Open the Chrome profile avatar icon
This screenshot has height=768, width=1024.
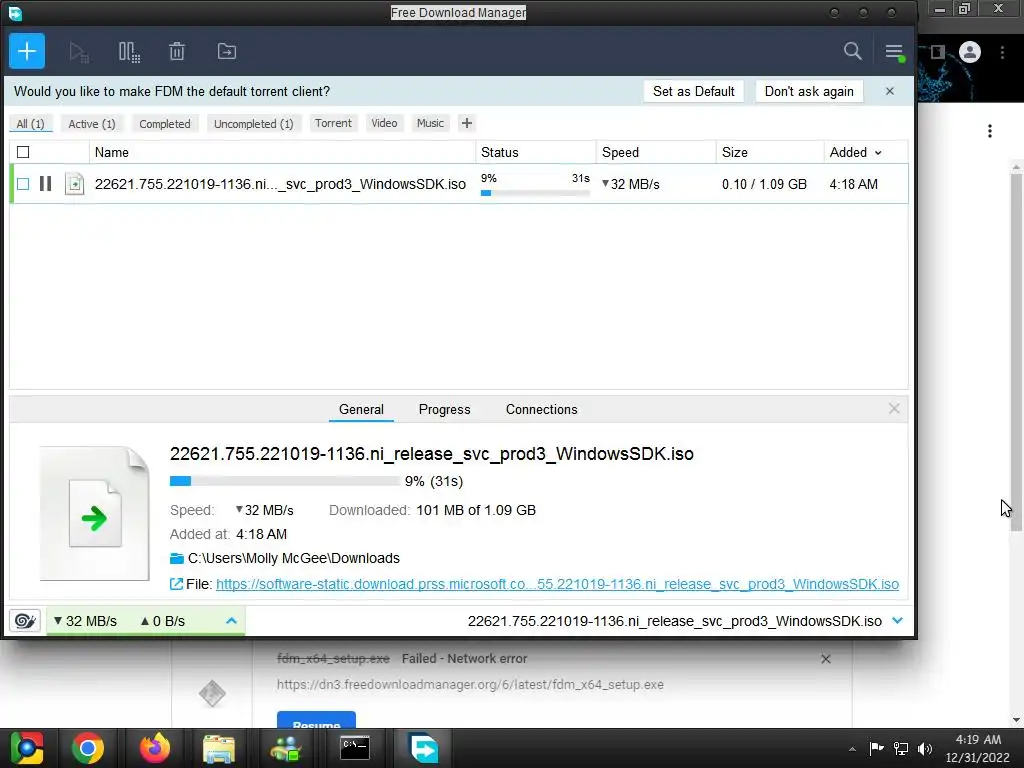[970, 52]
